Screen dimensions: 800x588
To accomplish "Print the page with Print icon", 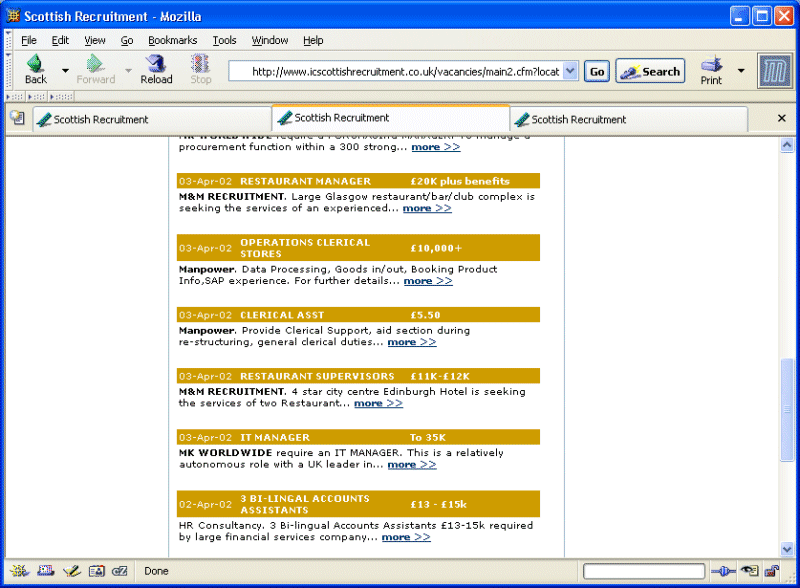I will (x=711, y=69).
